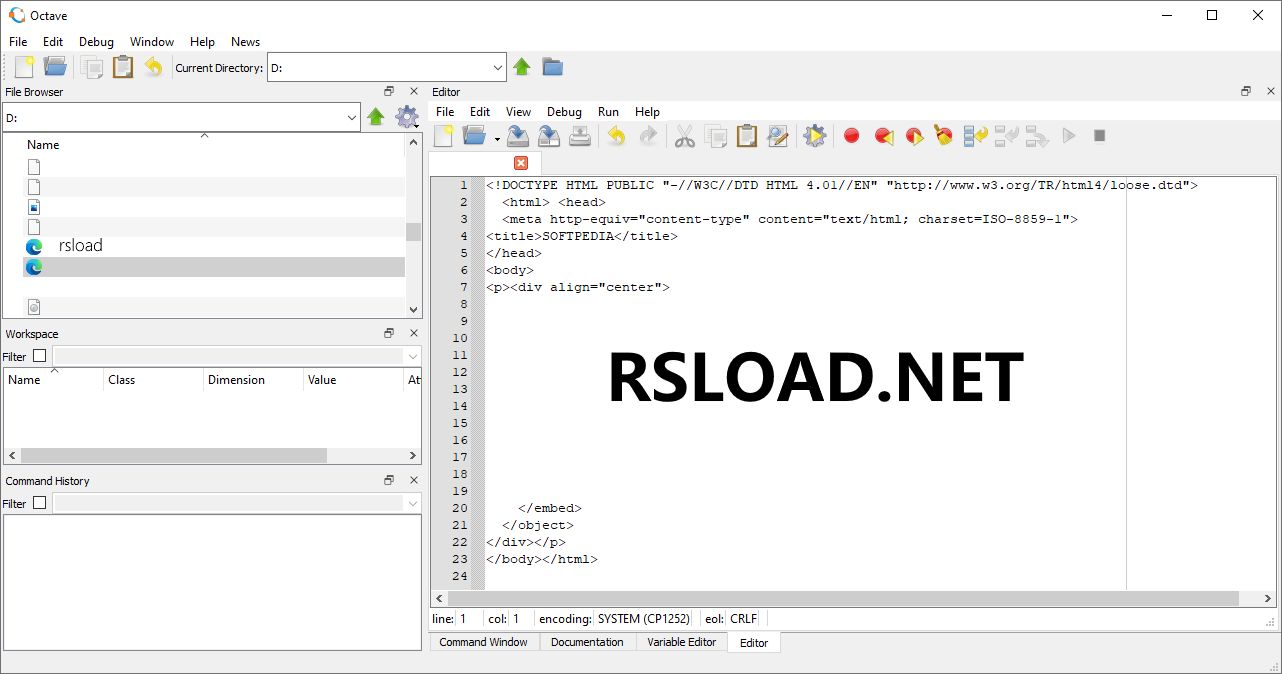Switch to the Command Window tab
The height and width of the screenshot is (674, 1282).
[483, 642]
